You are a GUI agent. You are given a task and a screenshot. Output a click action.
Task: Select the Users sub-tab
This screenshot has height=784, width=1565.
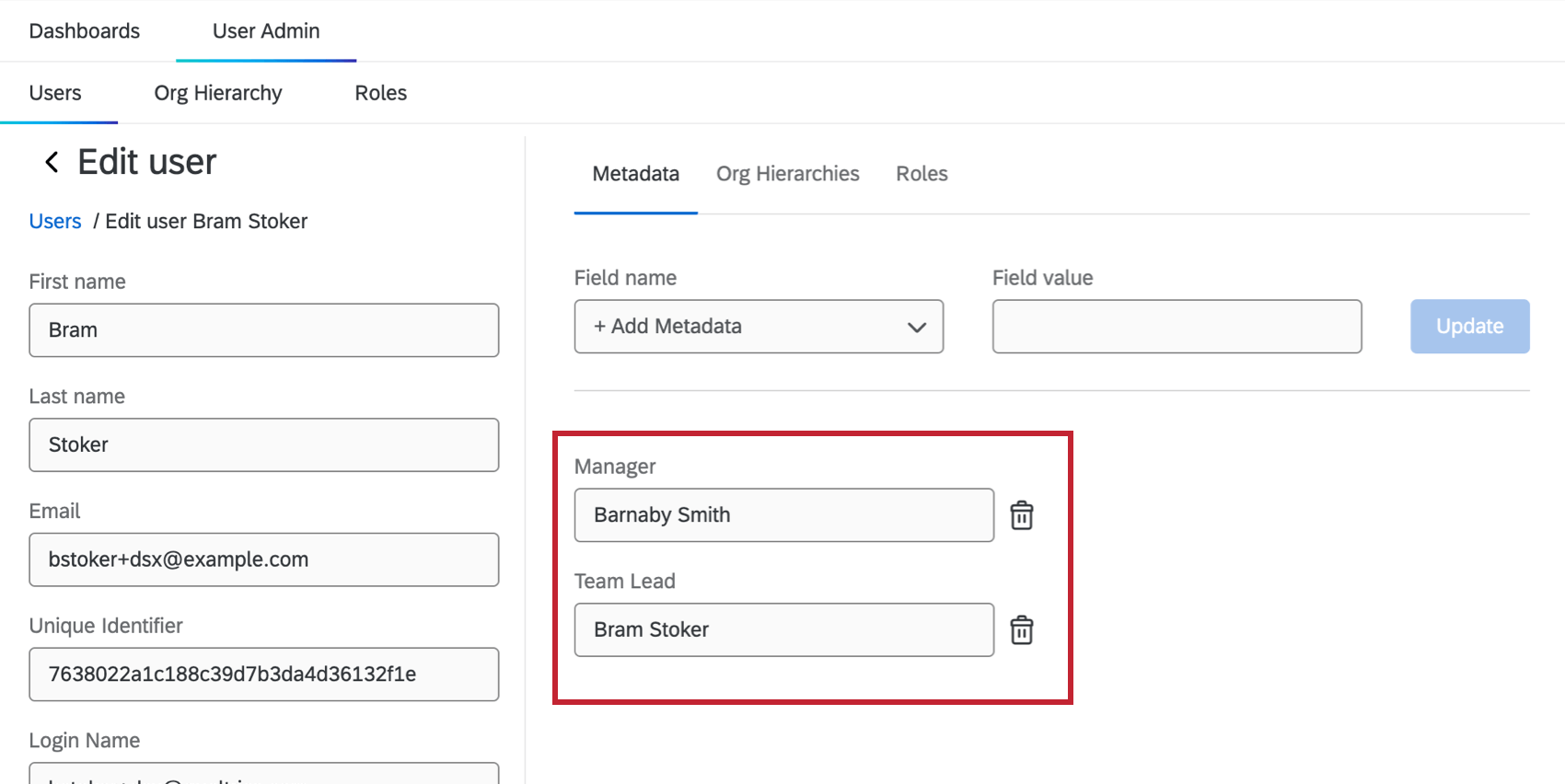[55, 93]
